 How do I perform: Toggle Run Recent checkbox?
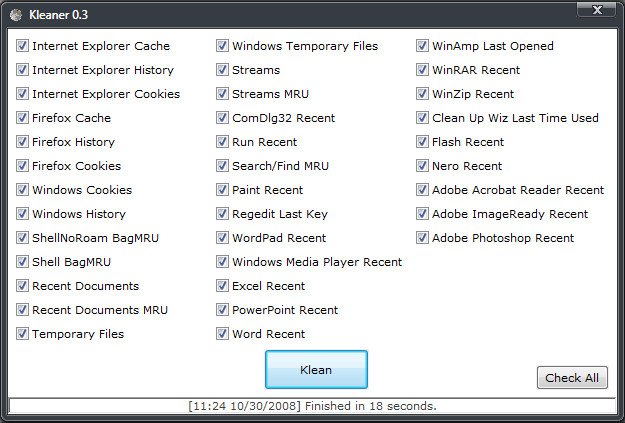pyautogui.click(x=222, y=142)
